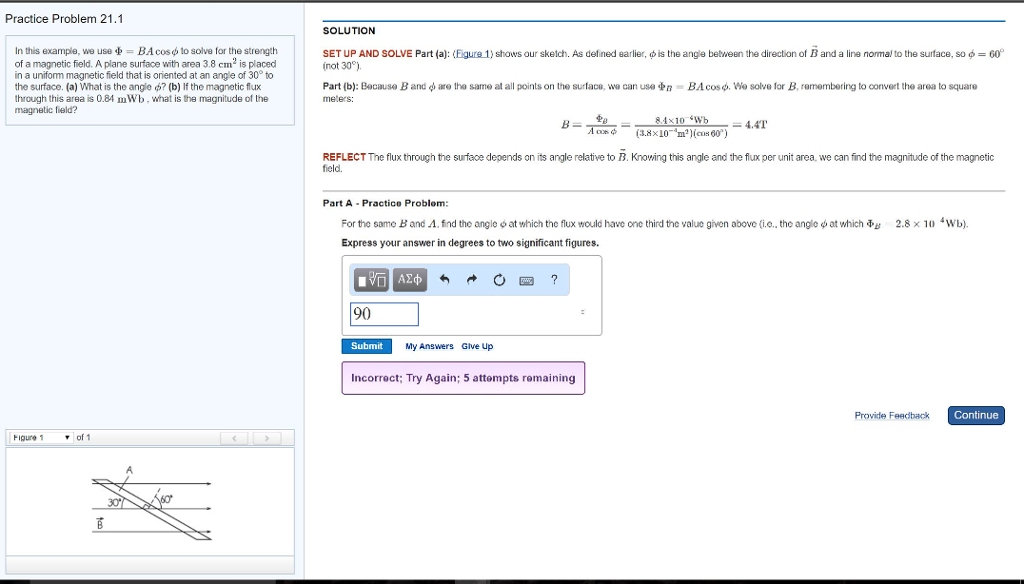Image resolution: width=1024 pixels, height=584 pixels.
Task: Click the answer input field showing 90
Action: click(385, 314)
